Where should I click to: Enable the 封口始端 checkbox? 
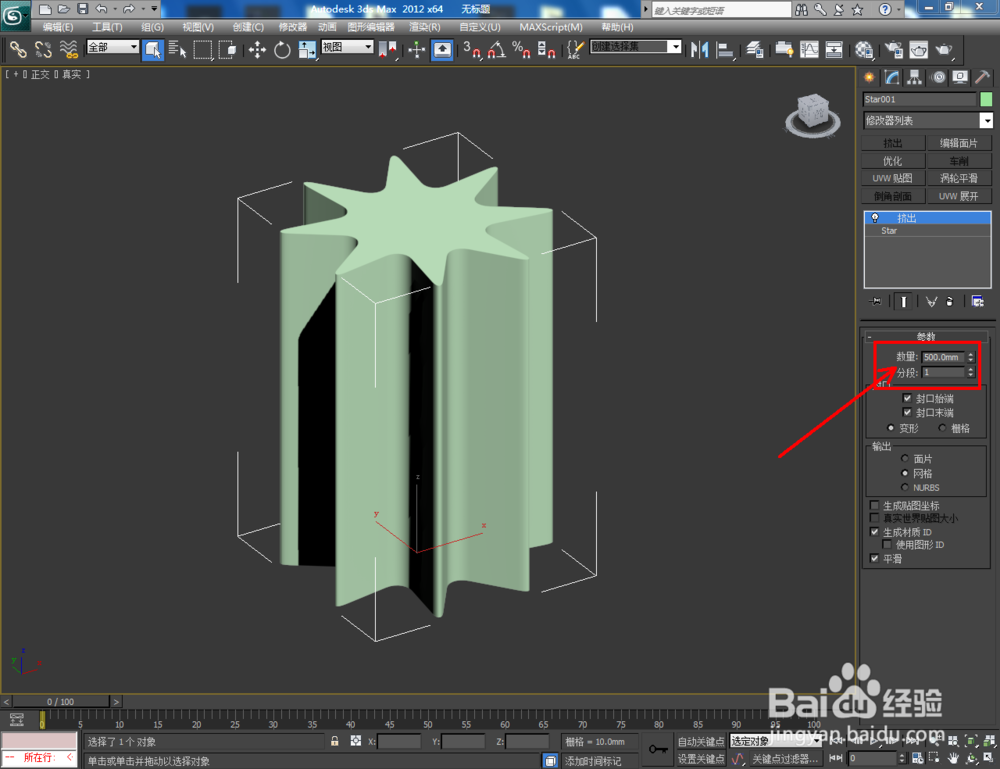tap(907, 398)
